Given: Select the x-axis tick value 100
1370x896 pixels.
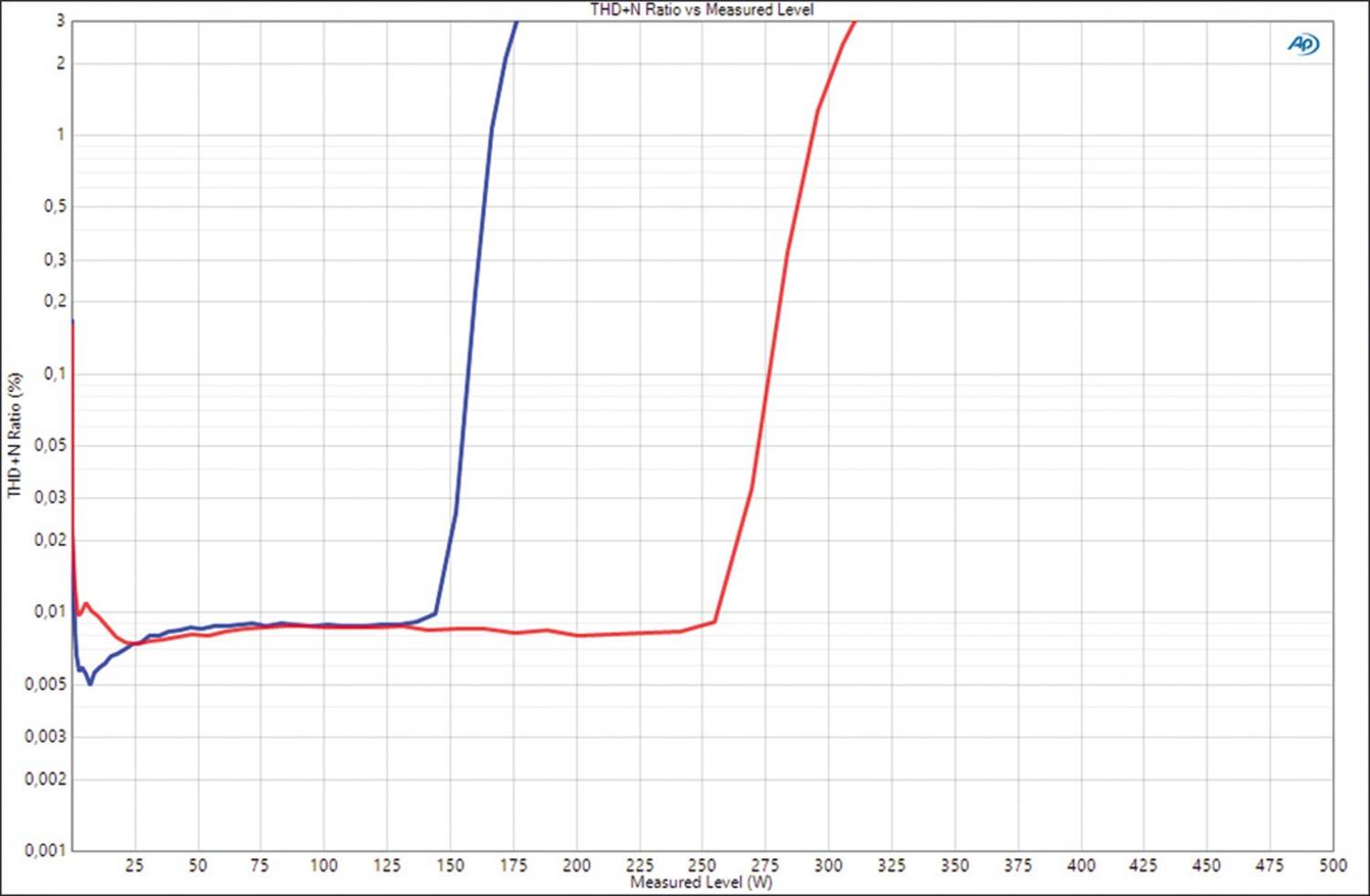Looking at the screenshot, I should [323, 865].
